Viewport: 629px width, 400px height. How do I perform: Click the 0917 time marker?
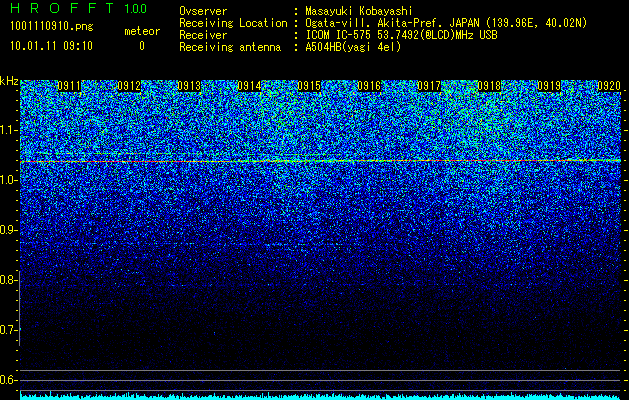click(429, 86)
